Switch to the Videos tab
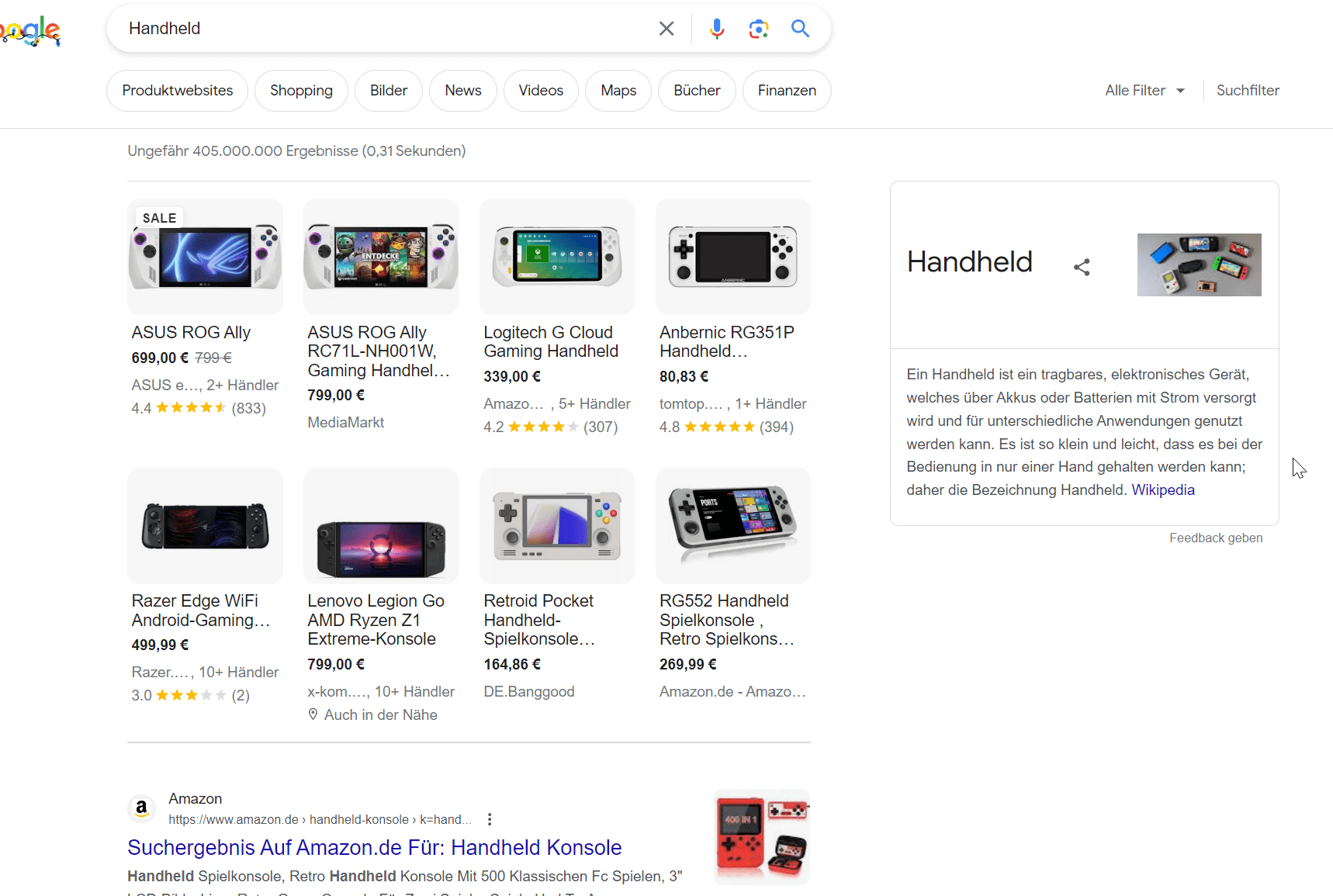Screen dimensions: 1333x896 [x=541, y=91]
